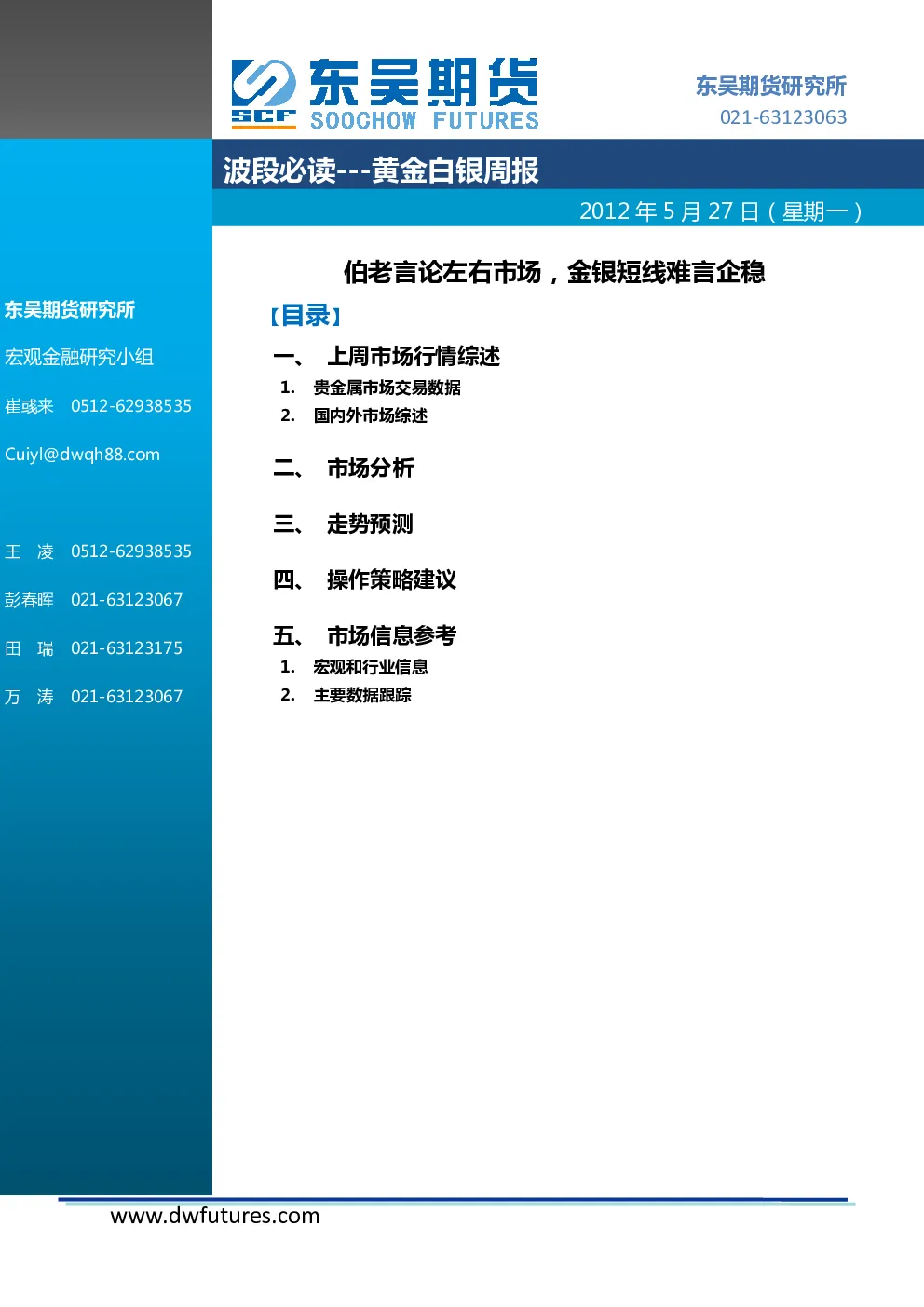Image resolution: width=924 pixels, height=1307 pixels.
Task: Click contact row 王凌 0512-62938535
Action: click(x=98, y=551)
